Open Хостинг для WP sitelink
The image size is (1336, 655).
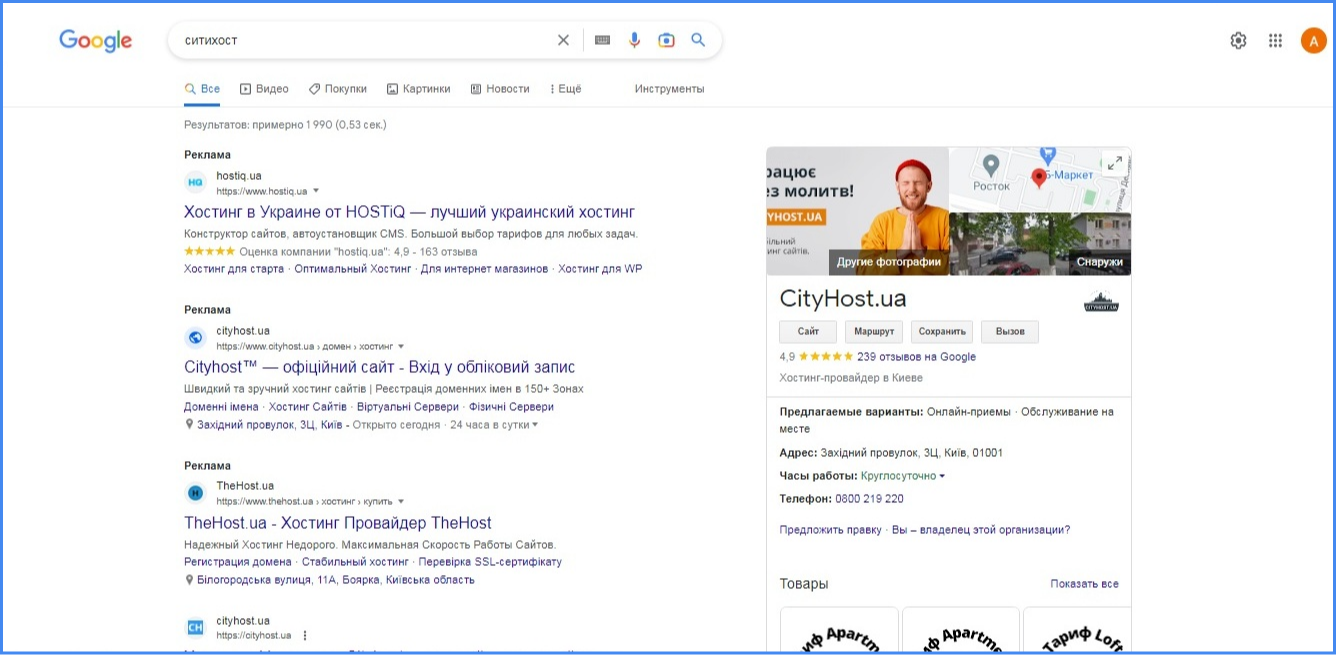point(600,269)
